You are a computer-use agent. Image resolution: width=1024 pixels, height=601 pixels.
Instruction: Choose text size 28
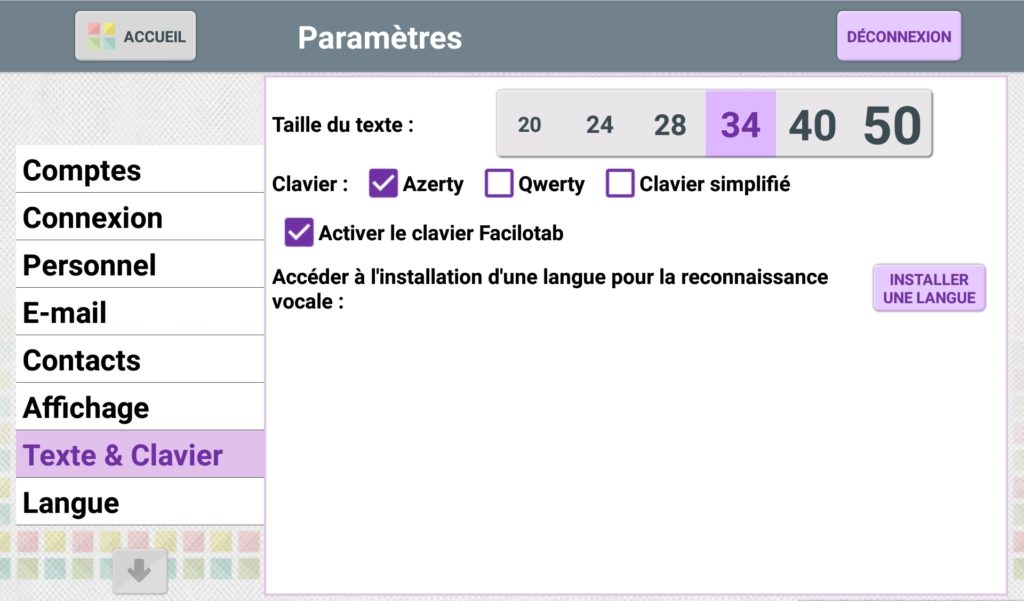pyautogui.click(x=670, y=125)
